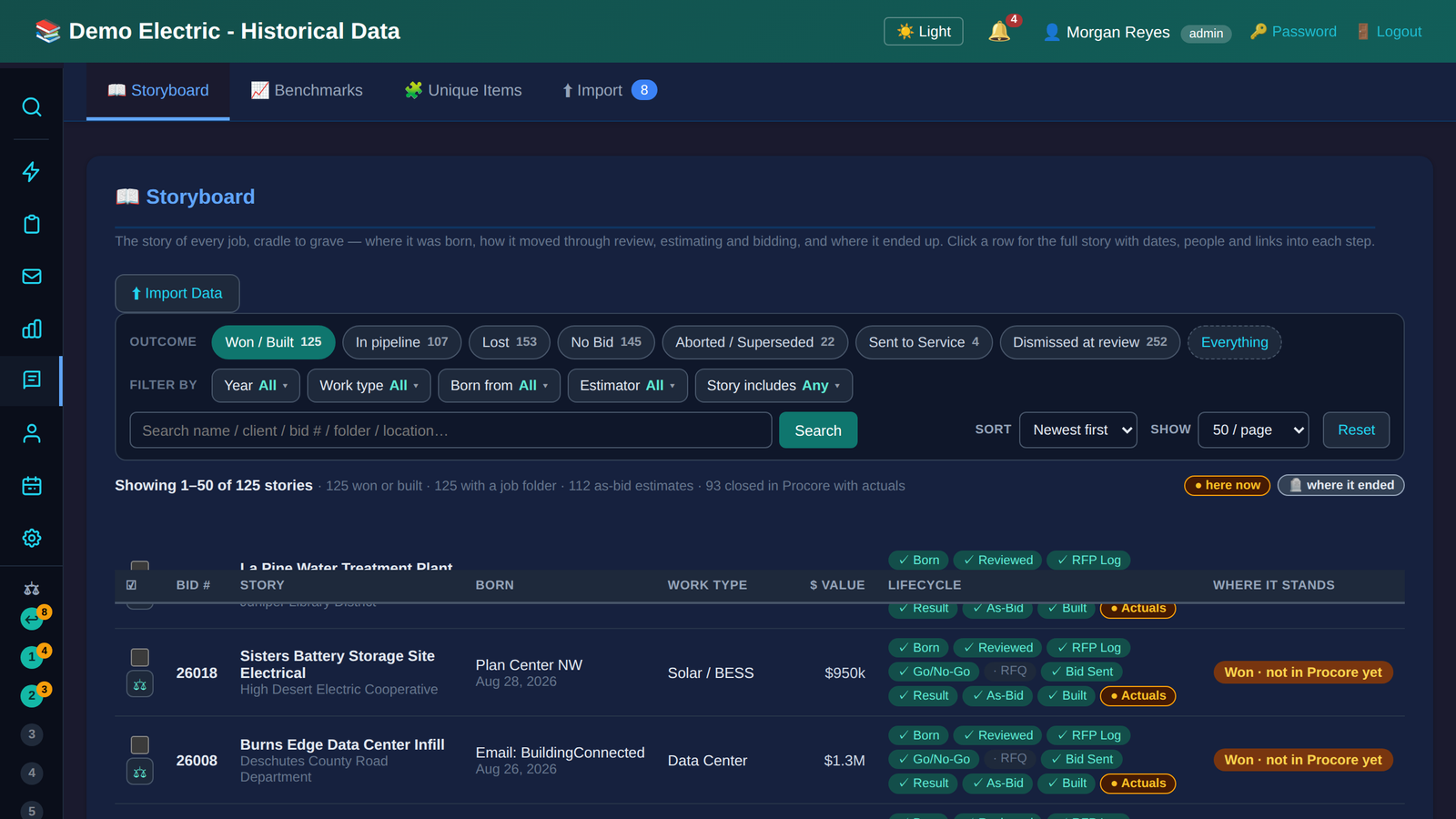The height and width of the screenshot is (819, 1456).
Task: Open the bar chart sidebar icon
Action: [x=32, y=329]
